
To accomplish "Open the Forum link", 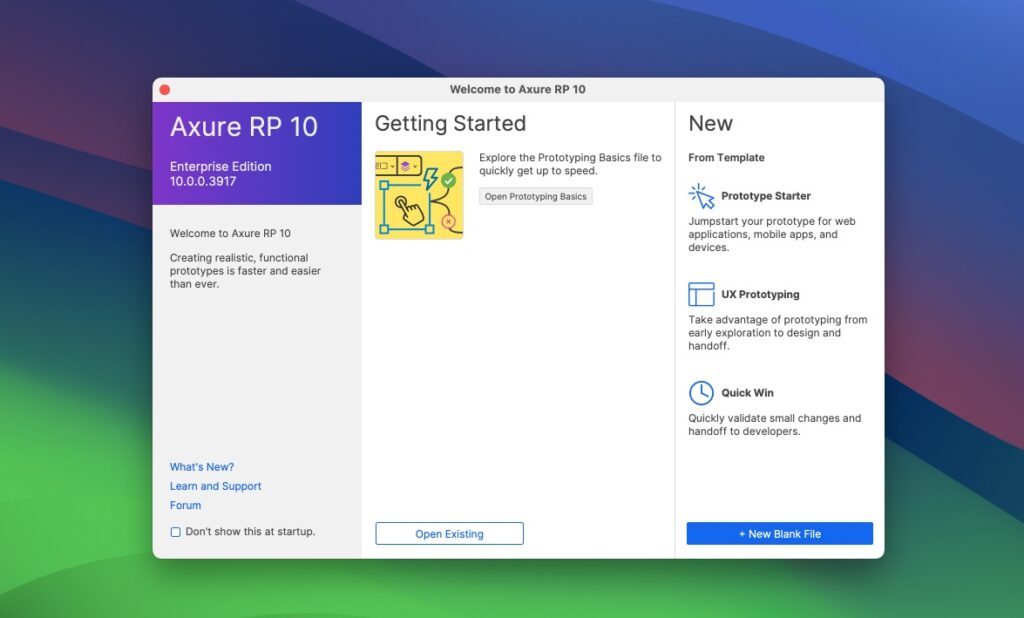I will coord(185,505).
